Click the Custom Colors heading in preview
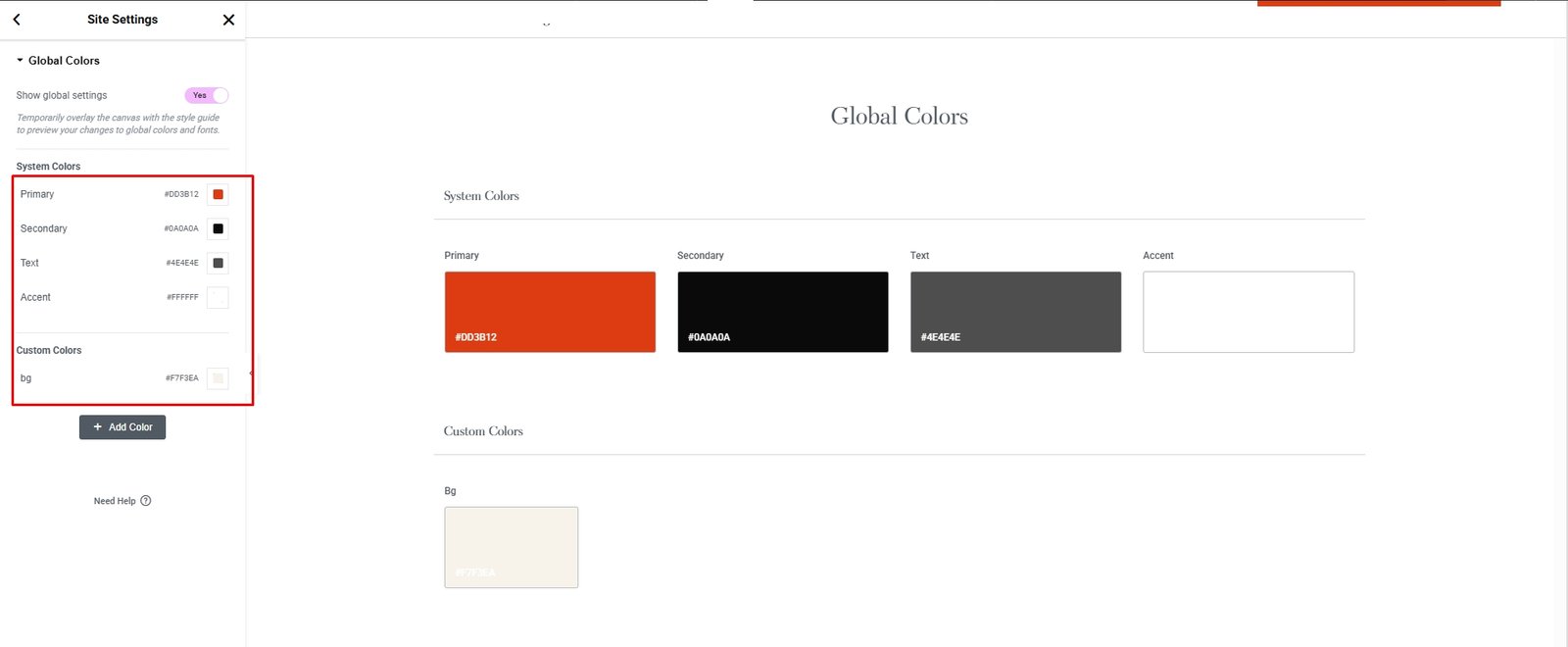The height and width of the screenshot is (647, 1568). (483, 431)
